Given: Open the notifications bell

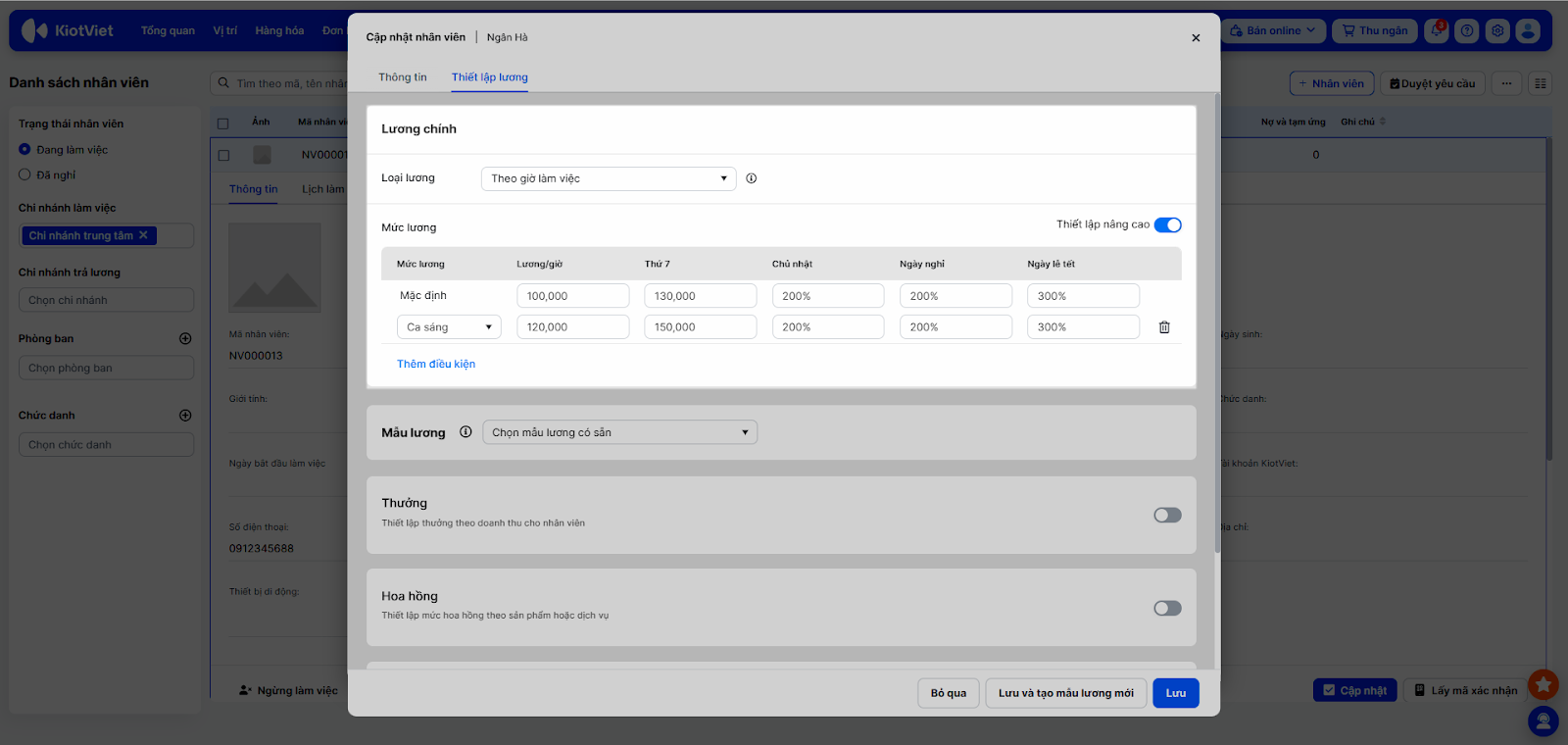Looking at the screenshot, I should [x=1437, y=30].
